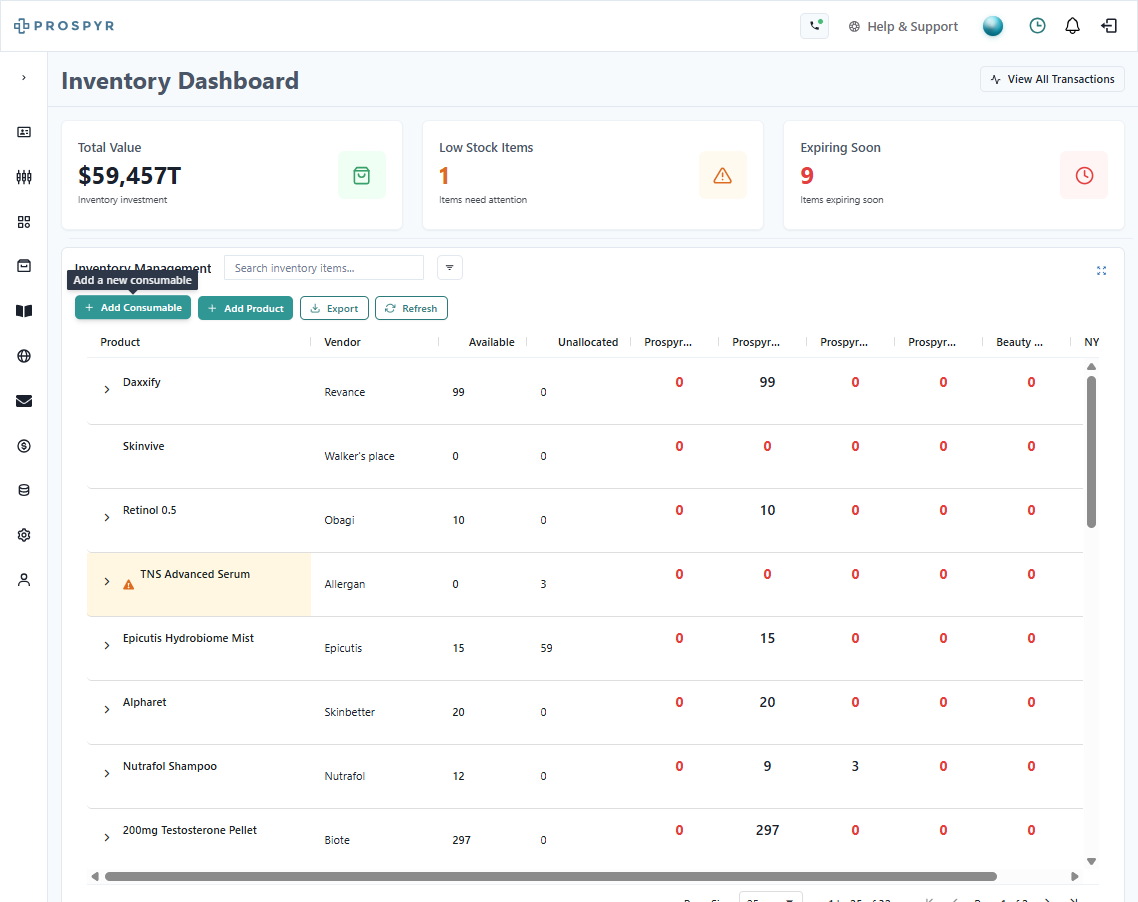Click the Expiring Soon count 9
This screenshot has height=902, width=1138.
point(807,176)
